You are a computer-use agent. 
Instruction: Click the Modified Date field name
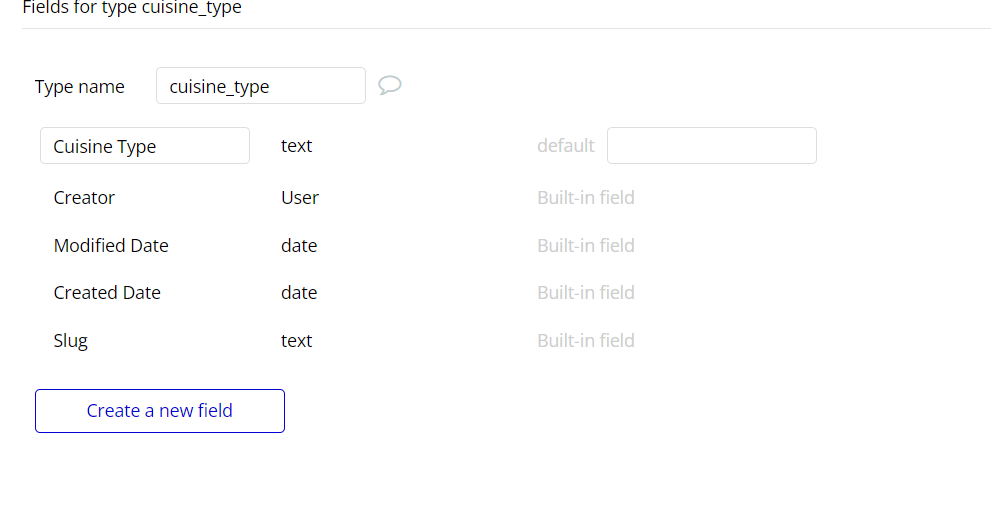[x=111, y=246]
